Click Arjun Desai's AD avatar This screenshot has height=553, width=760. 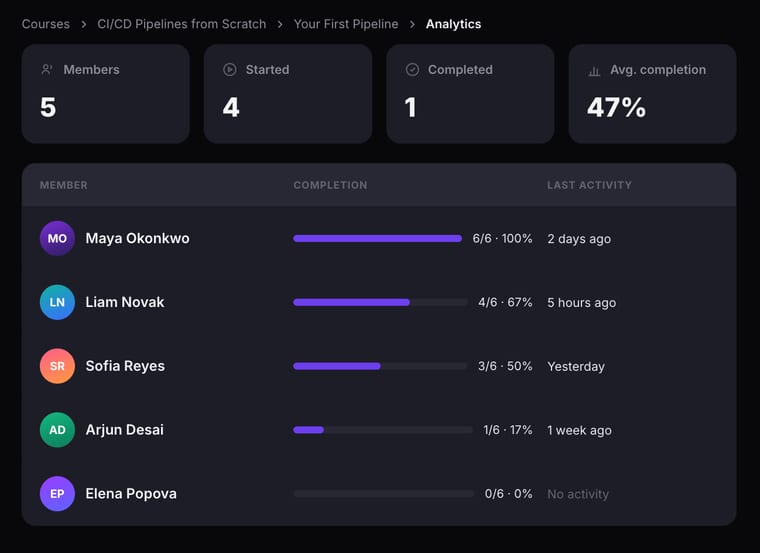[57, 430]
